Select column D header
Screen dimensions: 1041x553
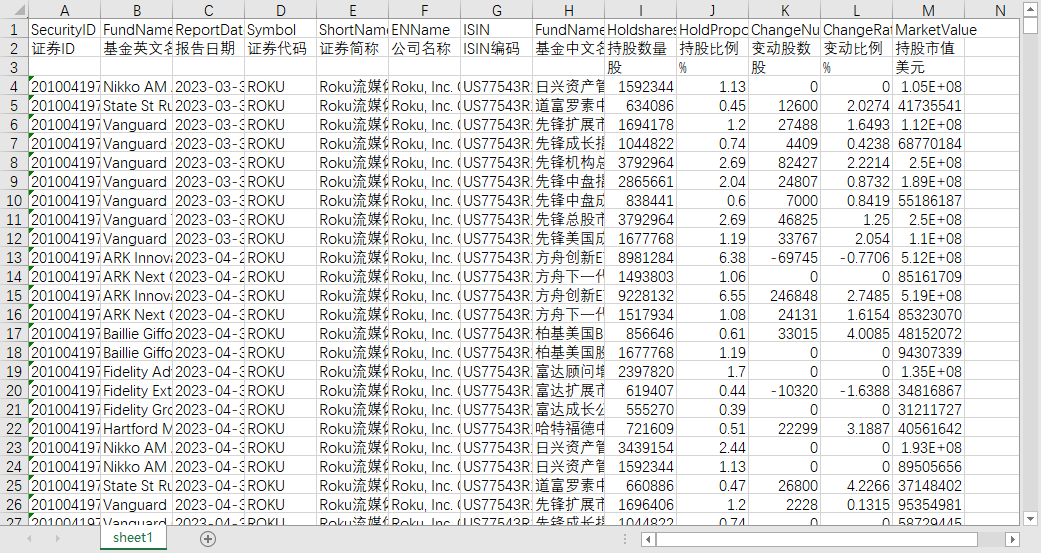tap(281, 10)
